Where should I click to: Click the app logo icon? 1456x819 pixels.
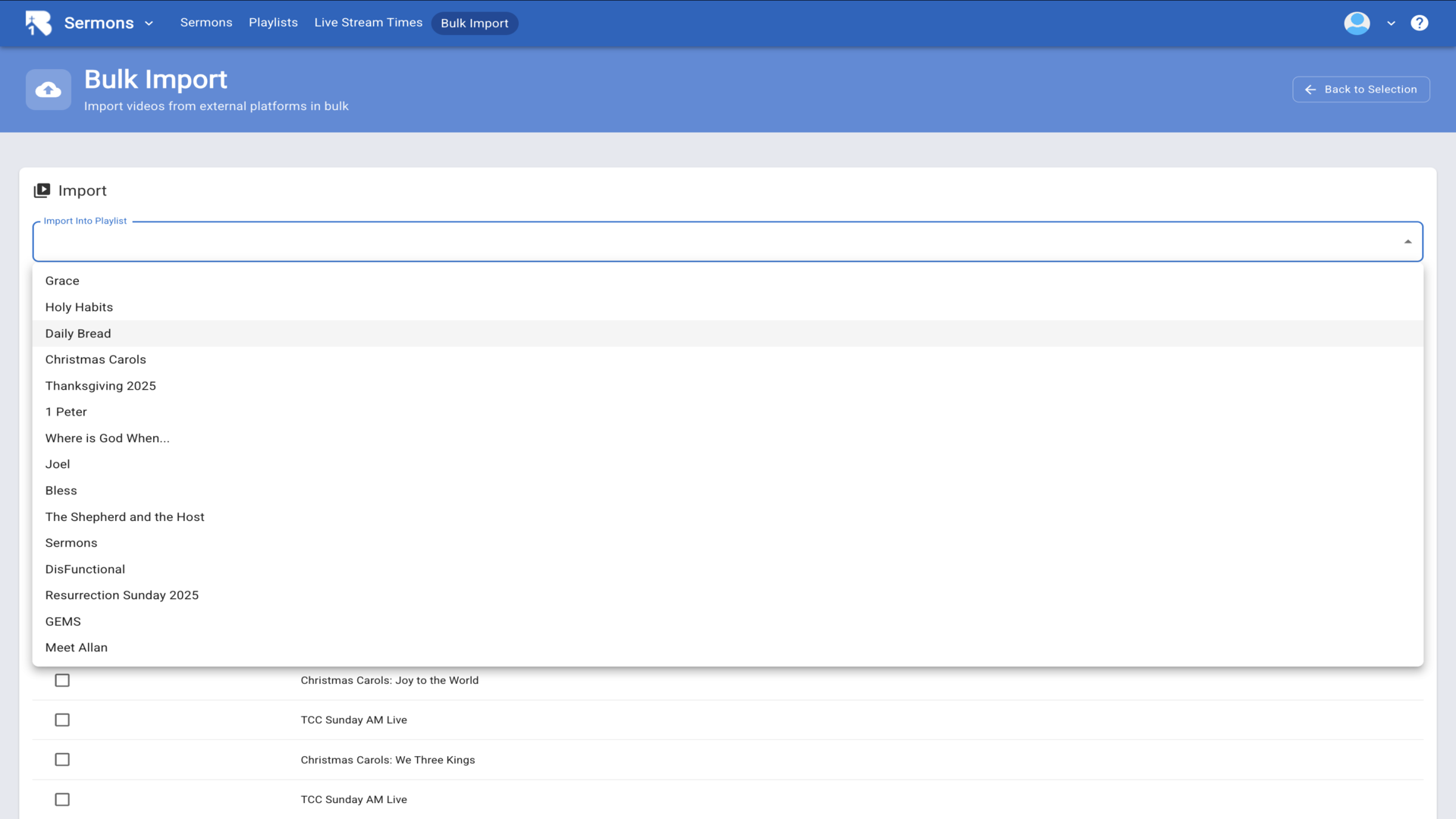[38, 23]
